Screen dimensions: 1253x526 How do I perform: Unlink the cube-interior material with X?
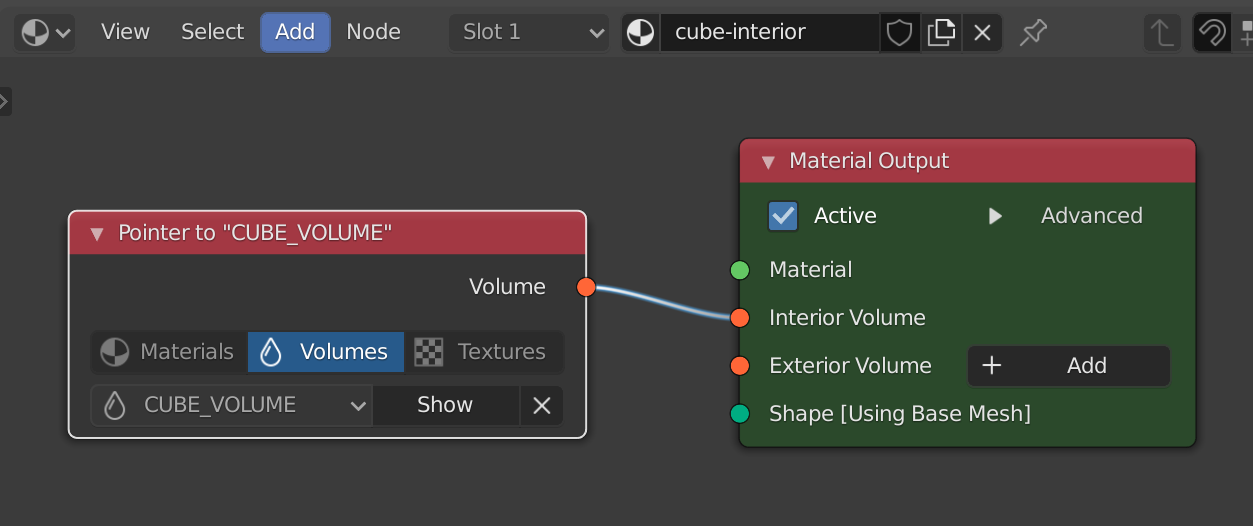(x=982, y=33)
